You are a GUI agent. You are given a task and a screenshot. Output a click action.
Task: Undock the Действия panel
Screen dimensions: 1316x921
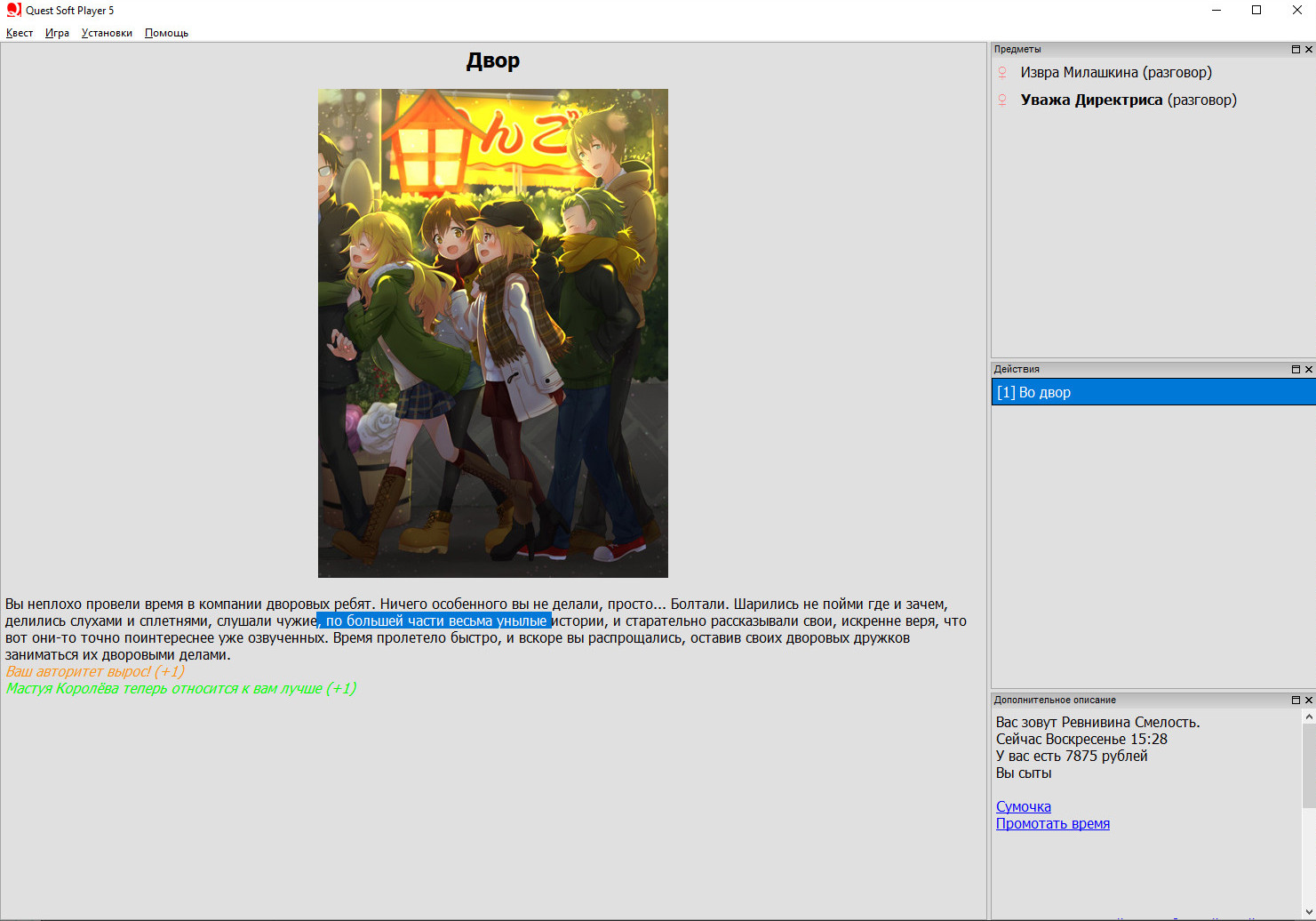pyautogui.click(x=1296, y=369)
